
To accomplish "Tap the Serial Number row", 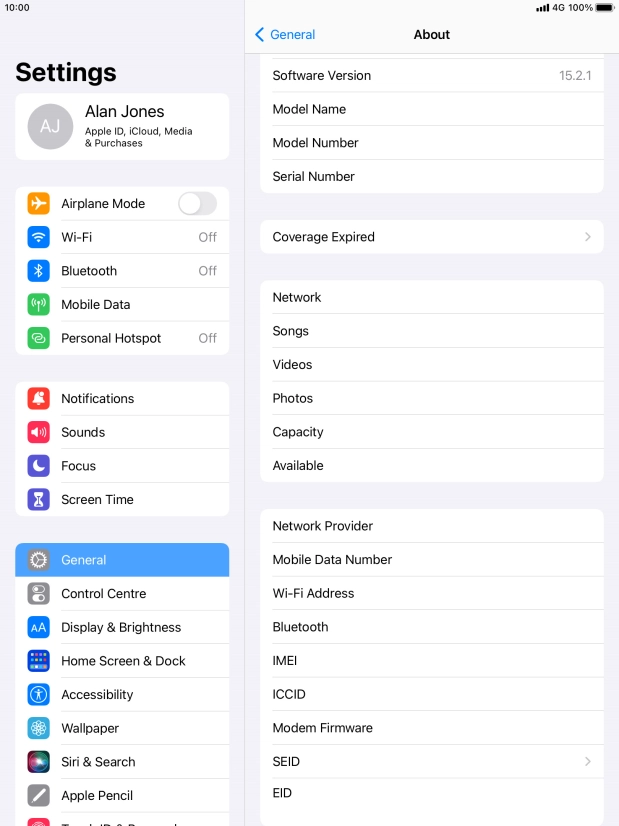I will point(432,176).
